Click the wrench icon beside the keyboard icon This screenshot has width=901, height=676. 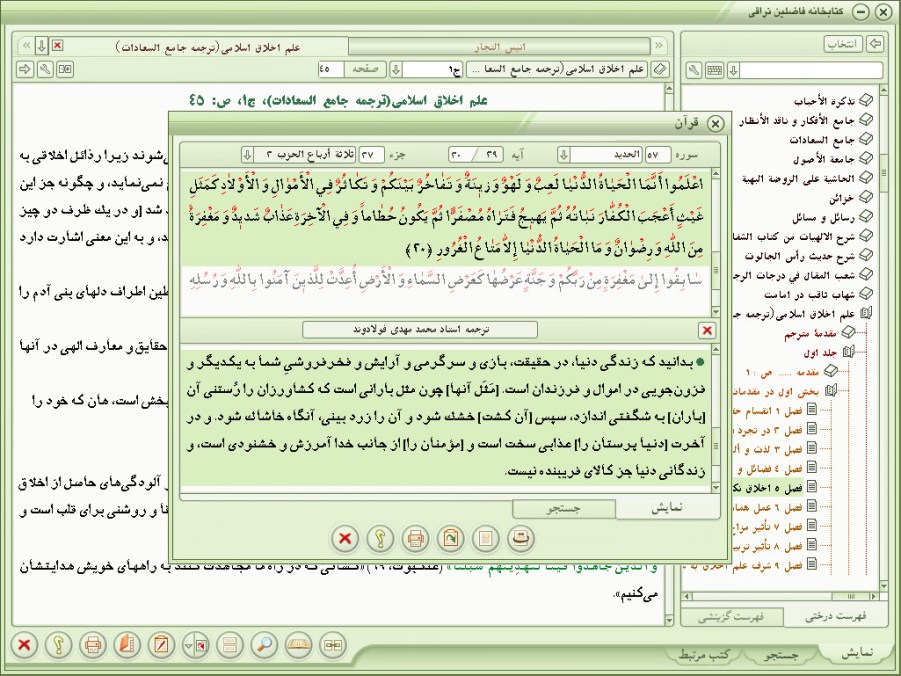[x=694, y=70]
